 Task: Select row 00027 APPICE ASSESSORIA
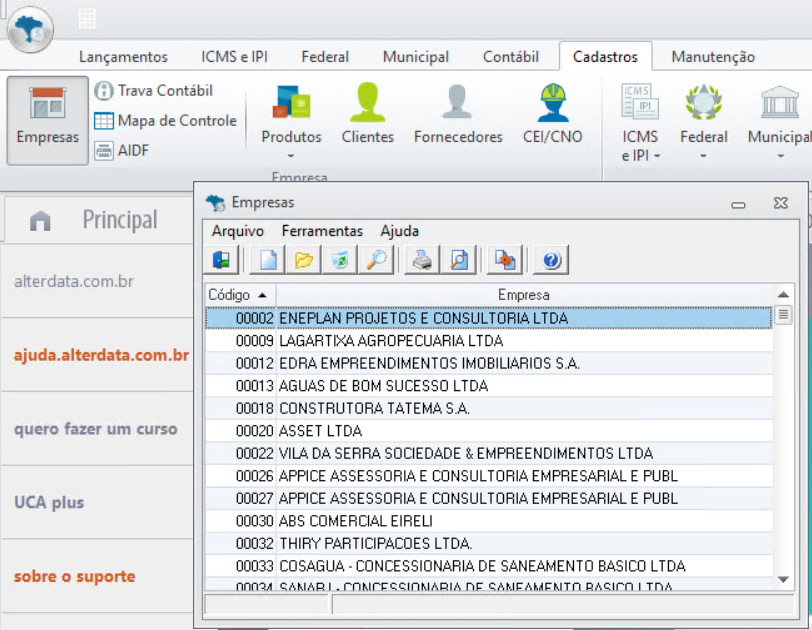tap(489, 499)
